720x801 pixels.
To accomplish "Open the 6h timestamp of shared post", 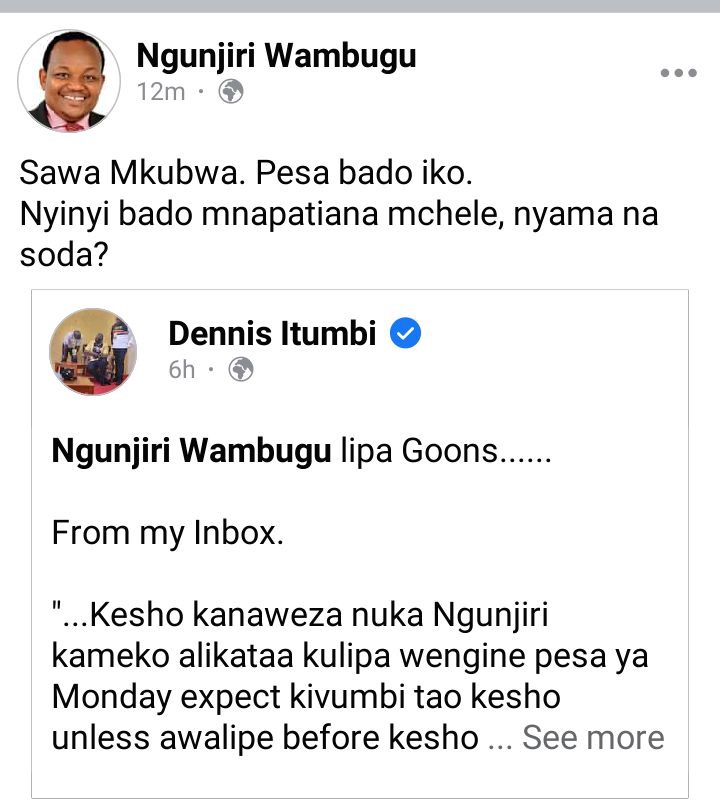I will [182, 370].
